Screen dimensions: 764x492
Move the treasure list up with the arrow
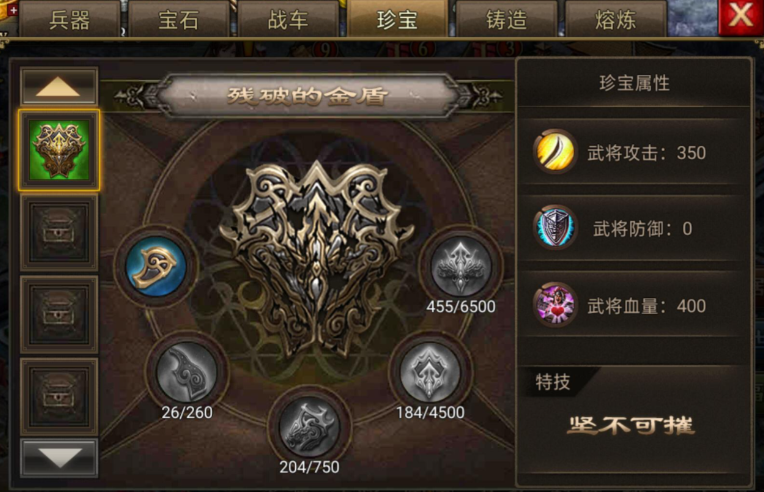coord(58,87)
